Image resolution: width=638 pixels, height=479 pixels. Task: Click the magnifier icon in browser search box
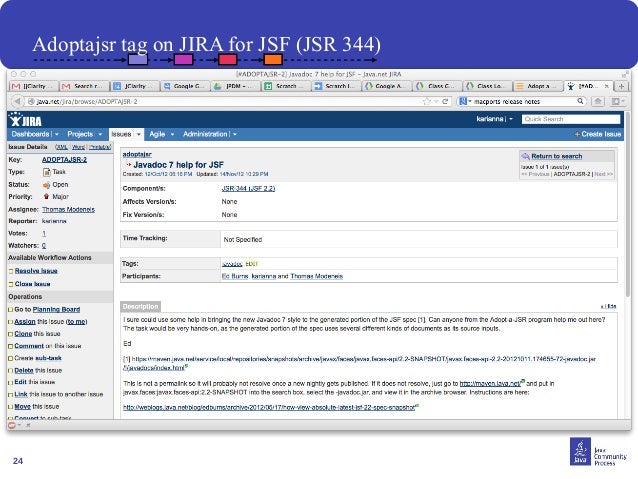pos(580,101)
